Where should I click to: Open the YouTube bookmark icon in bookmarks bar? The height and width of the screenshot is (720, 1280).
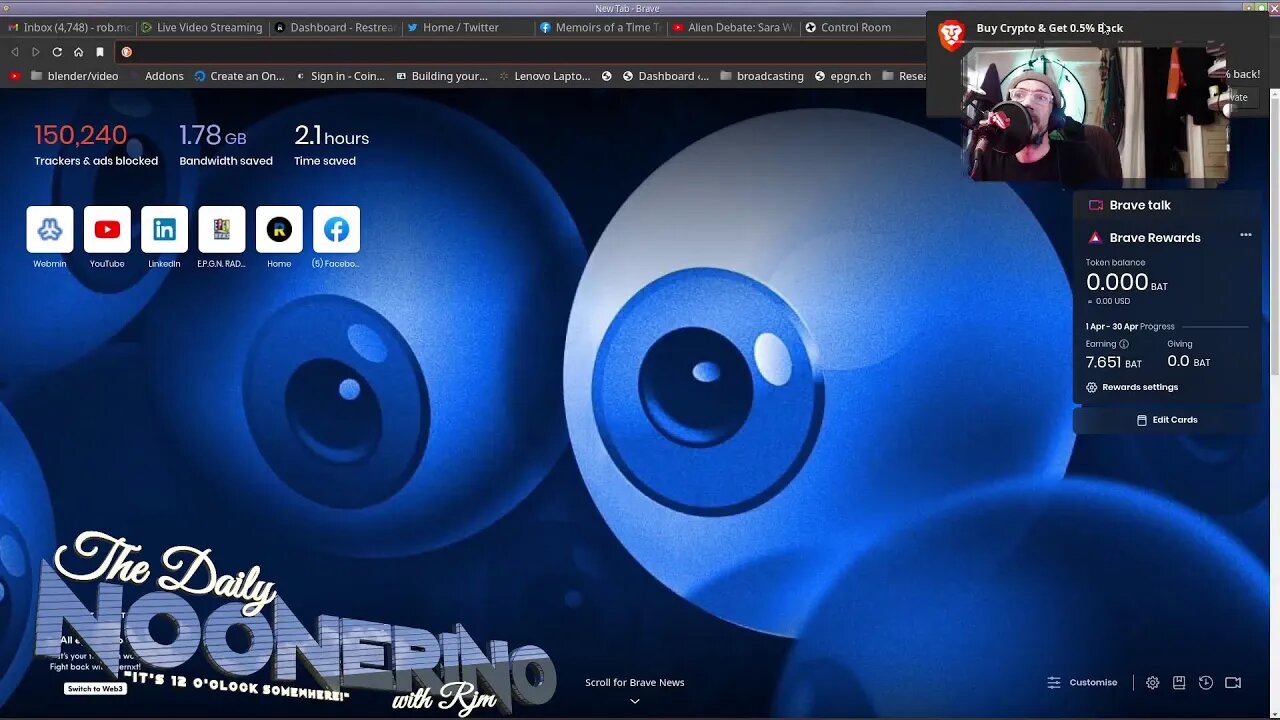14,76
